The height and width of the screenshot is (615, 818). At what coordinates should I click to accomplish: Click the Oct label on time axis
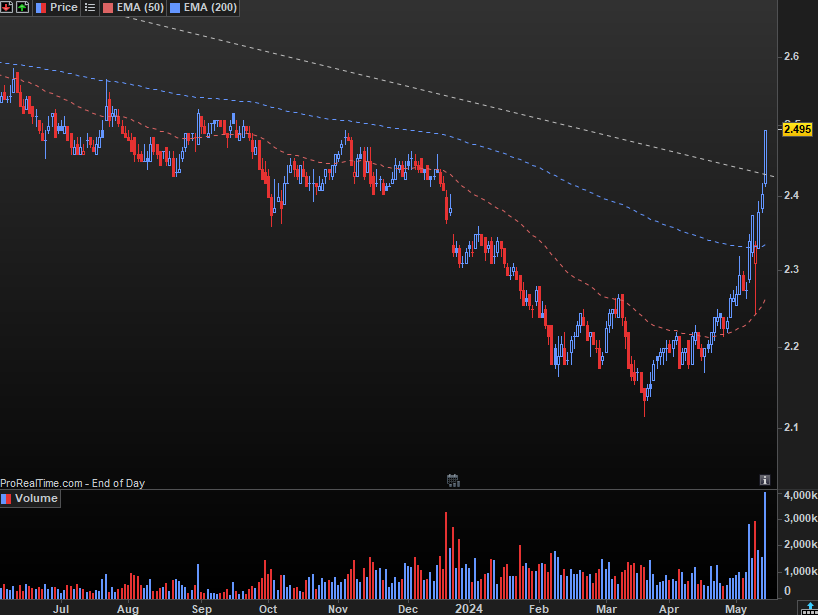click(x=268, y=609)
